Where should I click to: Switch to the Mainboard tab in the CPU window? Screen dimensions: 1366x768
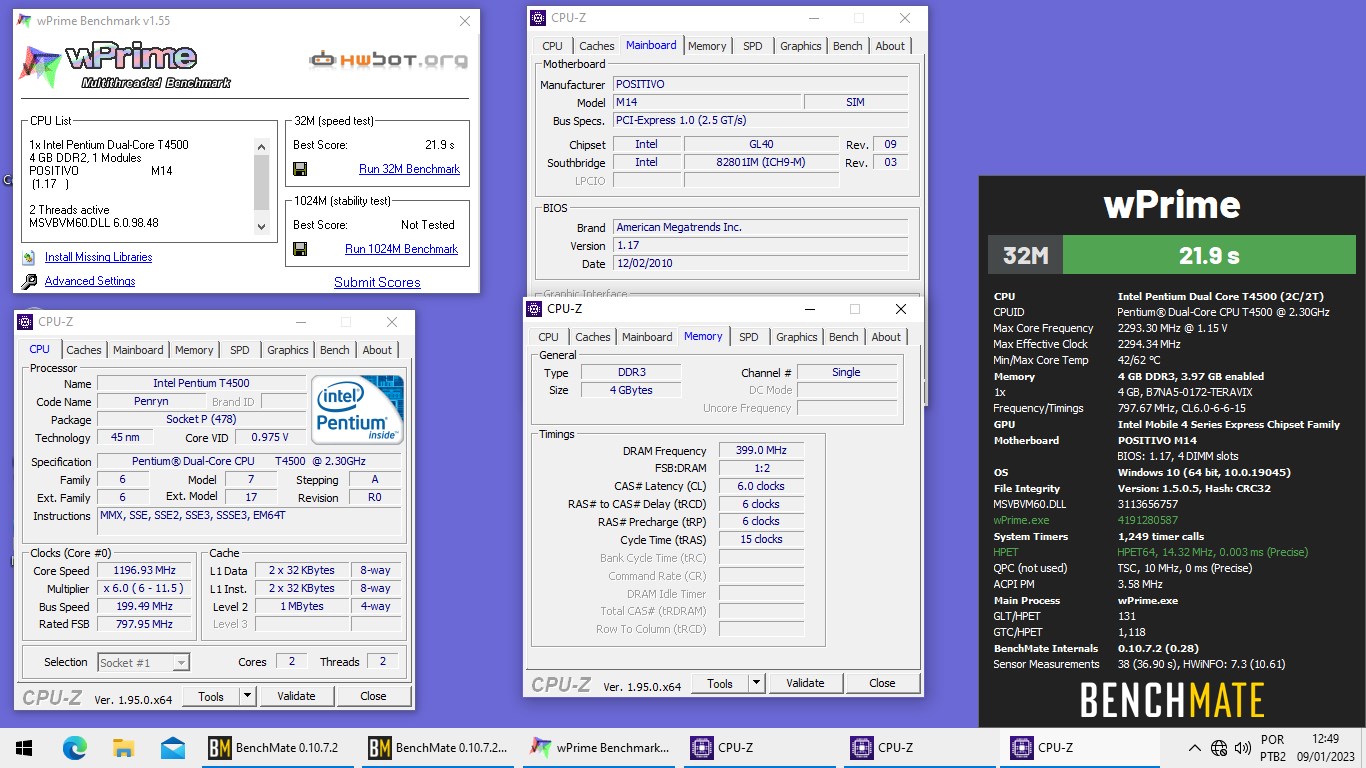[x=138, y=350]
